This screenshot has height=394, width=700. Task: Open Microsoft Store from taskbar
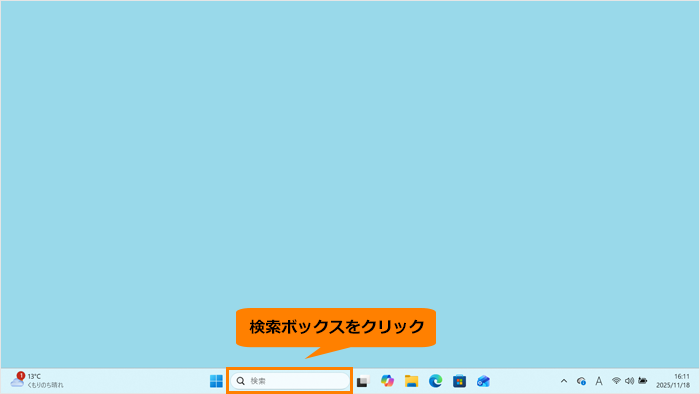tap(459, 381)
